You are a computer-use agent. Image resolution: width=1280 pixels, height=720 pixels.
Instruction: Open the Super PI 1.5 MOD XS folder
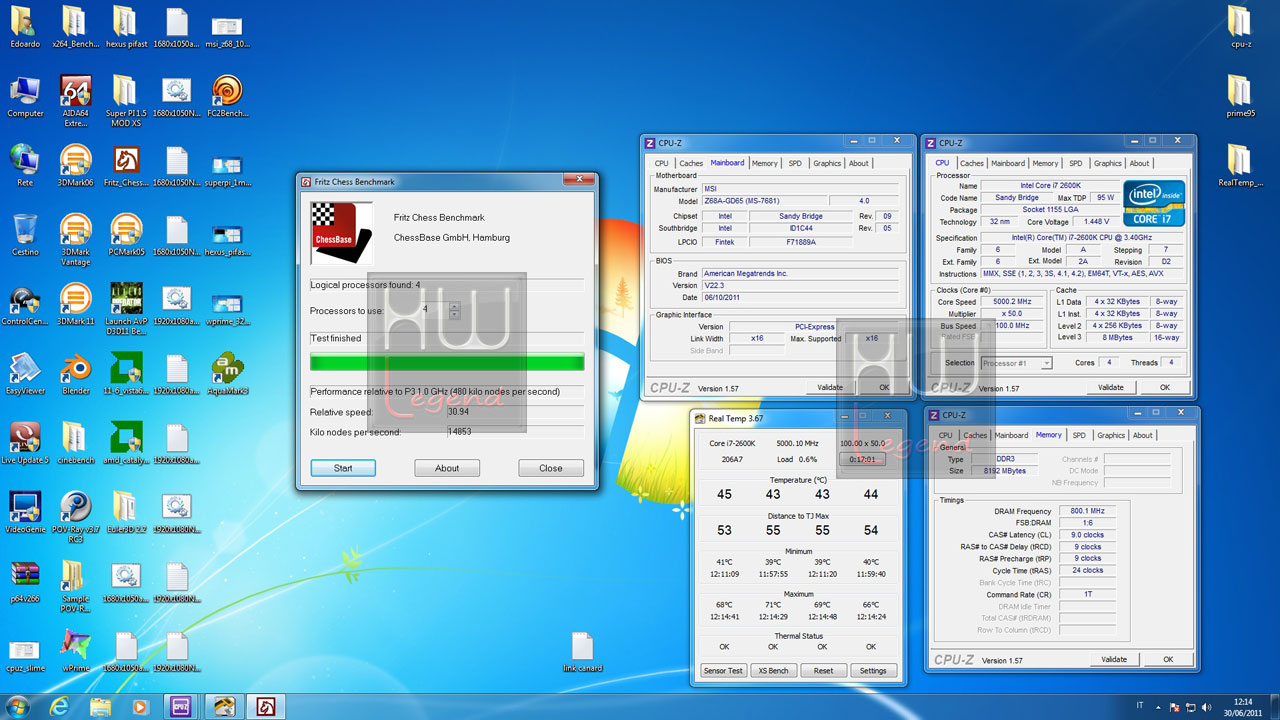tap(126, 100)
